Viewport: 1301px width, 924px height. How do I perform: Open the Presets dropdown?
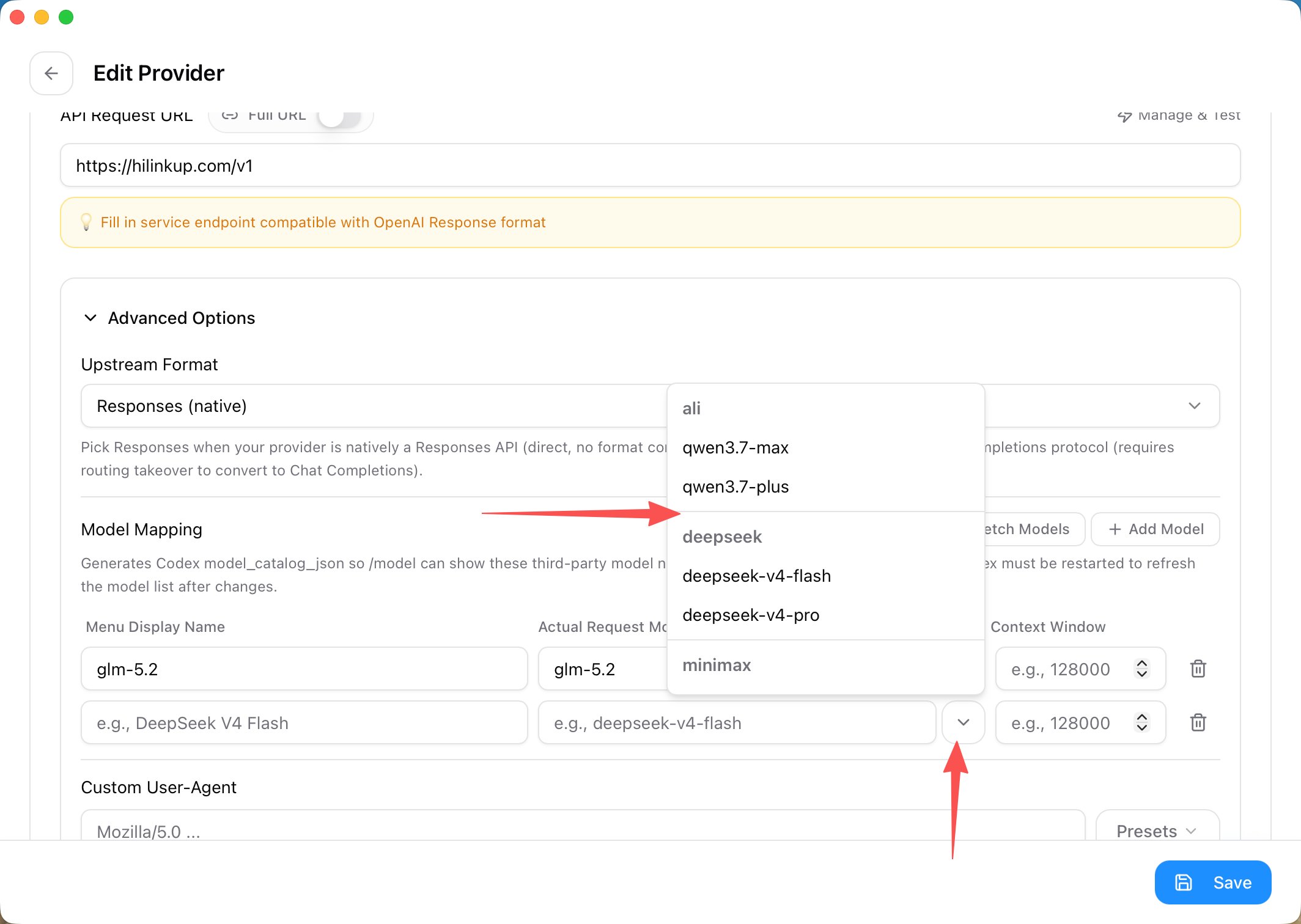(1157, 826)
